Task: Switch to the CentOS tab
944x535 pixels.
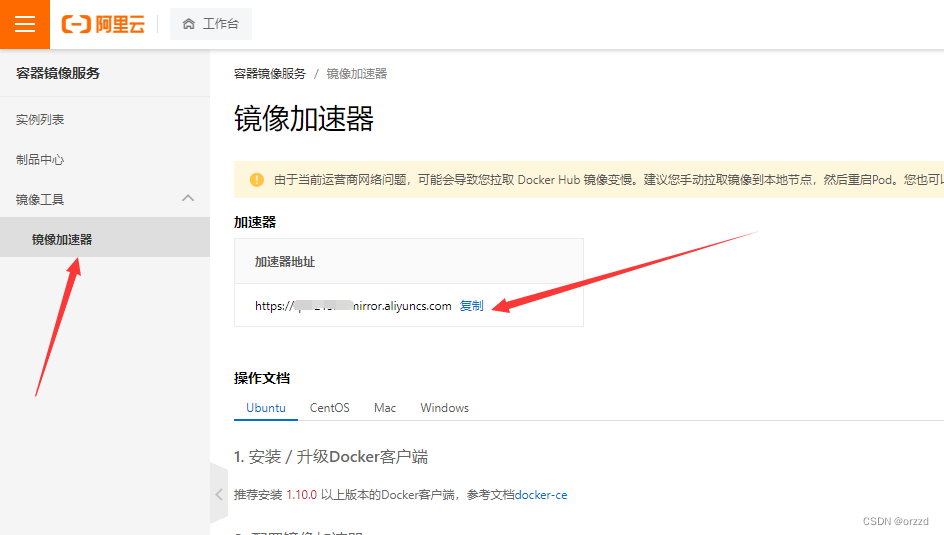Action: 329,408
